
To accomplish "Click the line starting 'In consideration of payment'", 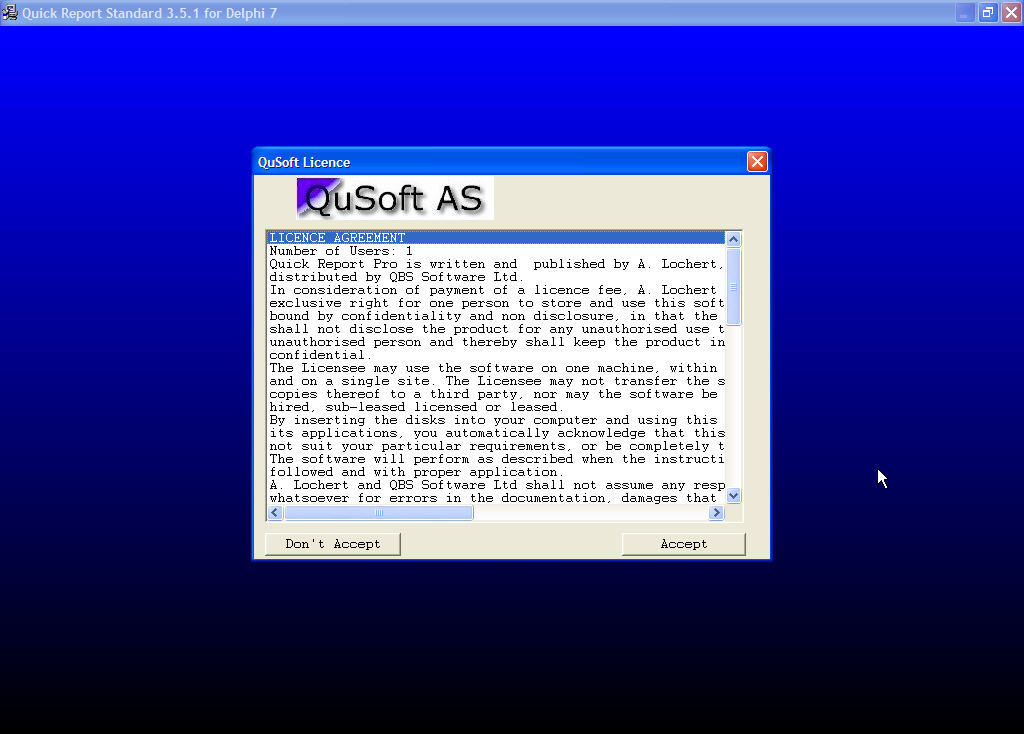I will click(x=496, y=290).
